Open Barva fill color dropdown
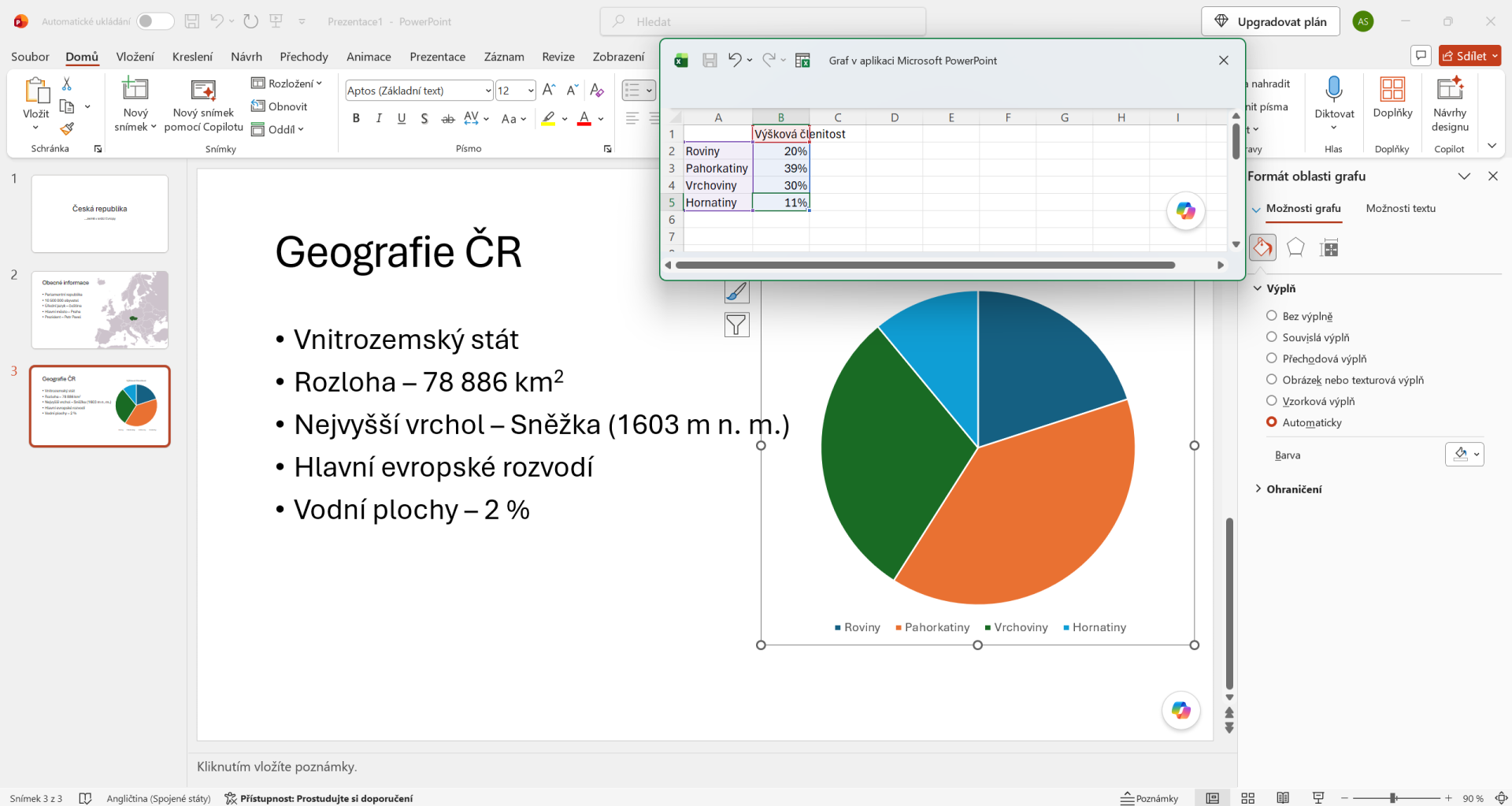This screenshot has width=1512, height=806. [1465, 454]
